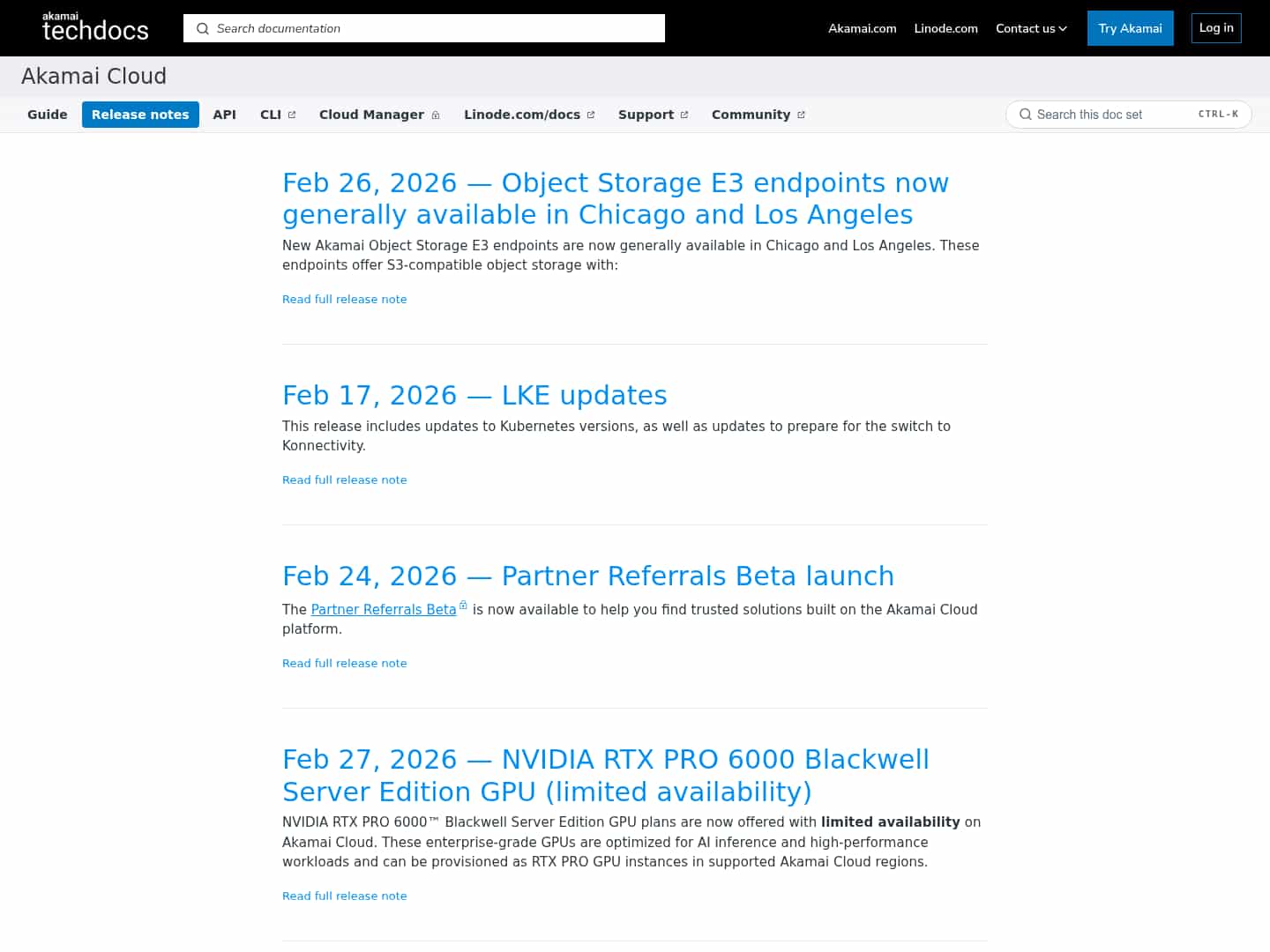This screenshot has width=1270, height=952.
Task: Click the lock icon next to Cloud Manager
Action: pyautogui.click(x=436, y=115)
